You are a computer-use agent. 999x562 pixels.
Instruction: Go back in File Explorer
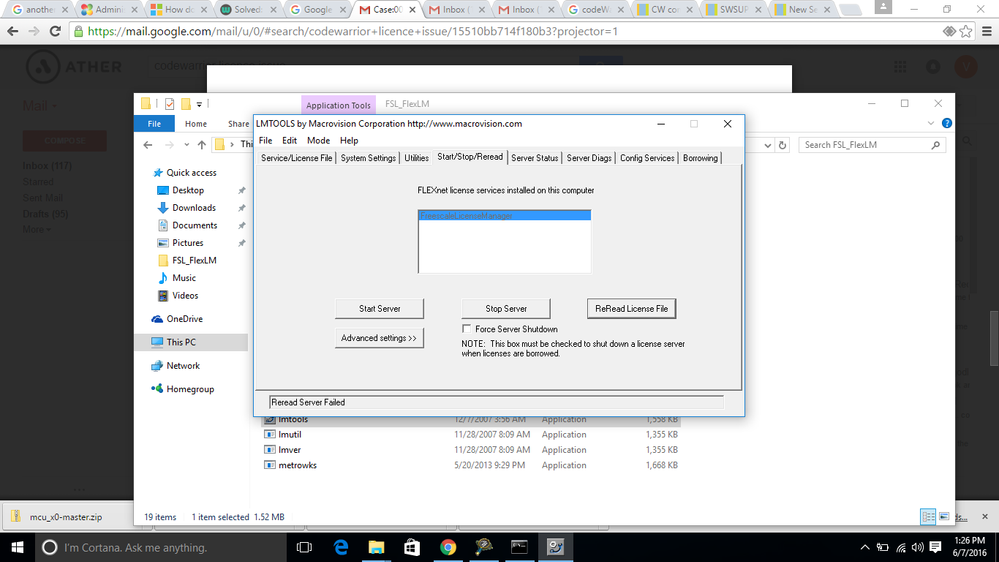point(148,145)
